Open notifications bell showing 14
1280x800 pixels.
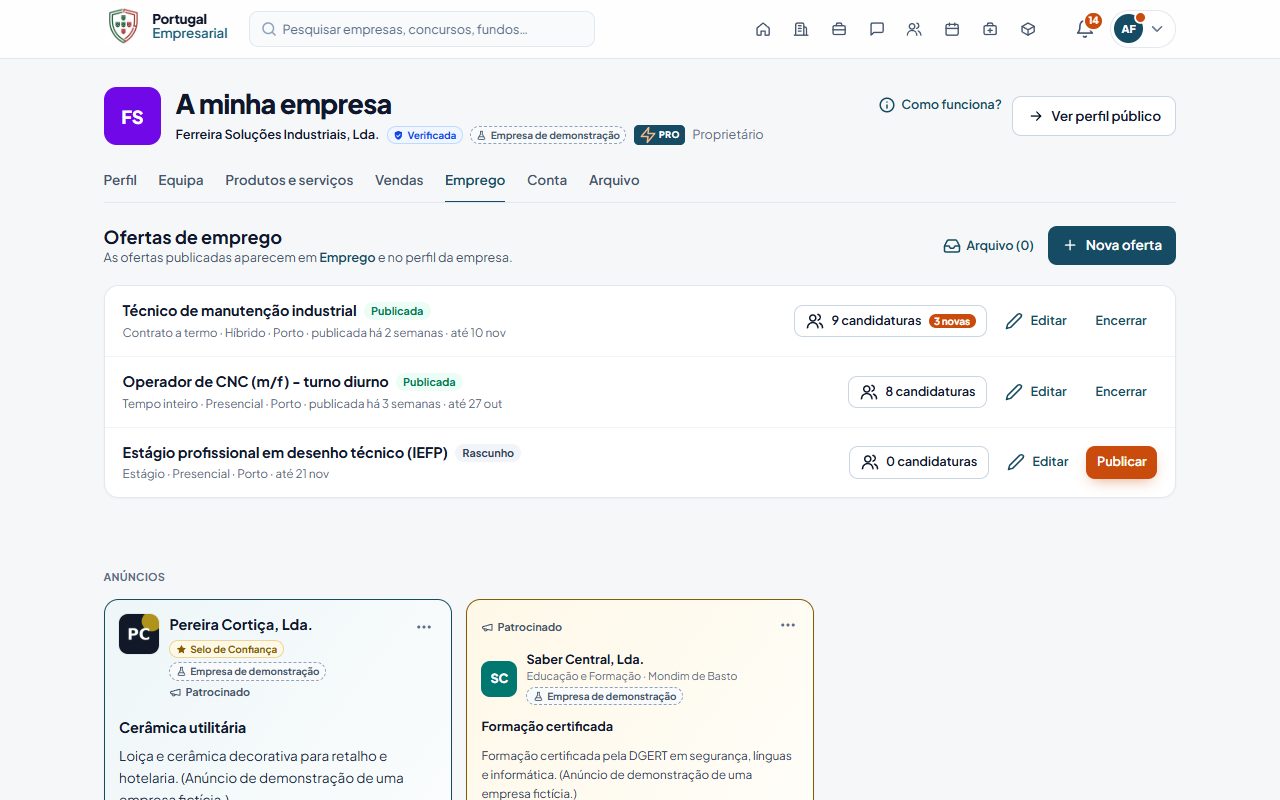[x=1085, y=28]
